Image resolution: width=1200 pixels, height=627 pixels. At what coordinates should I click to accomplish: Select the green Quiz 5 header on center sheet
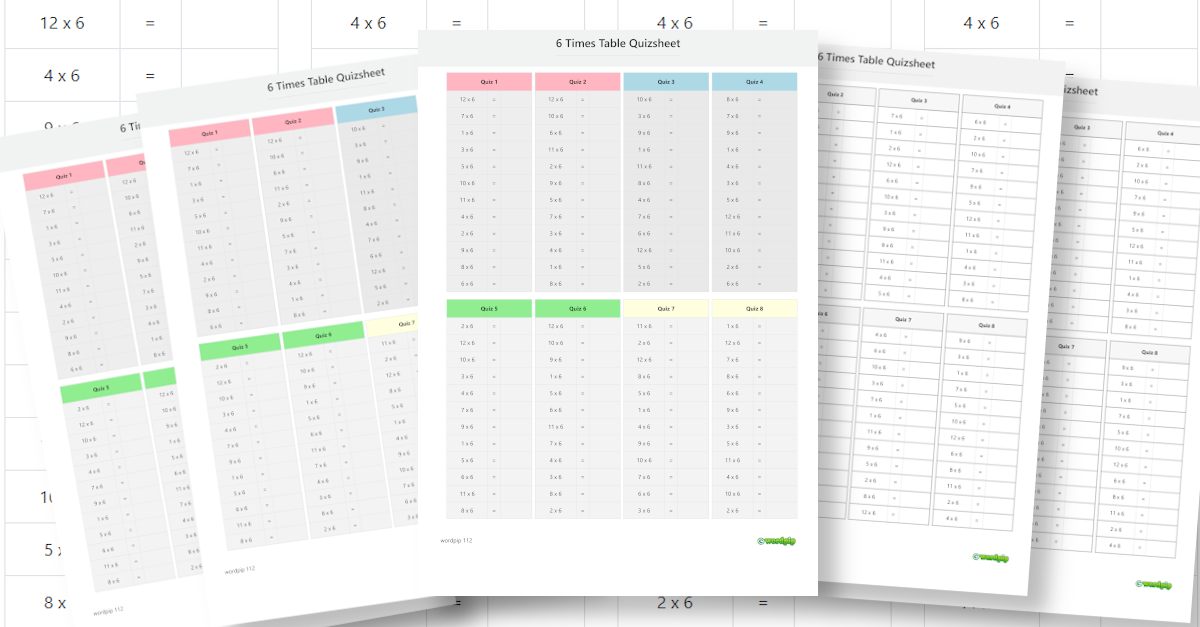point(489,309)
